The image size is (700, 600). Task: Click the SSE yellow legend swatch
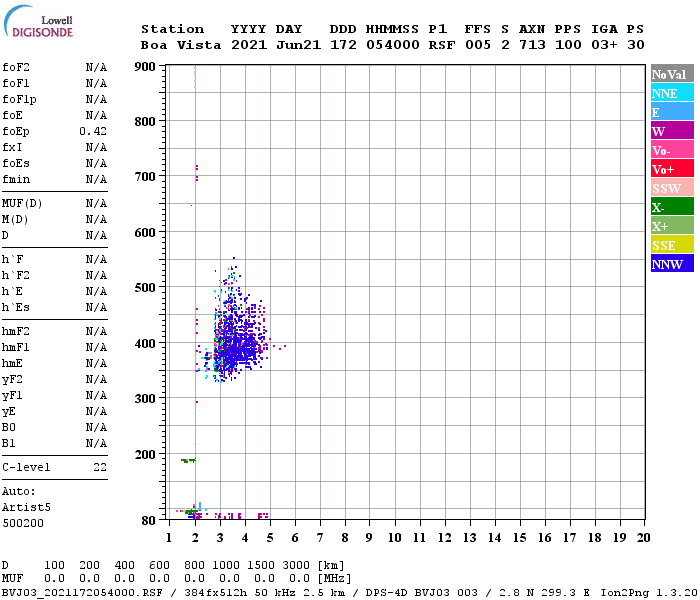pyautogui.click(x=672, y=245)
